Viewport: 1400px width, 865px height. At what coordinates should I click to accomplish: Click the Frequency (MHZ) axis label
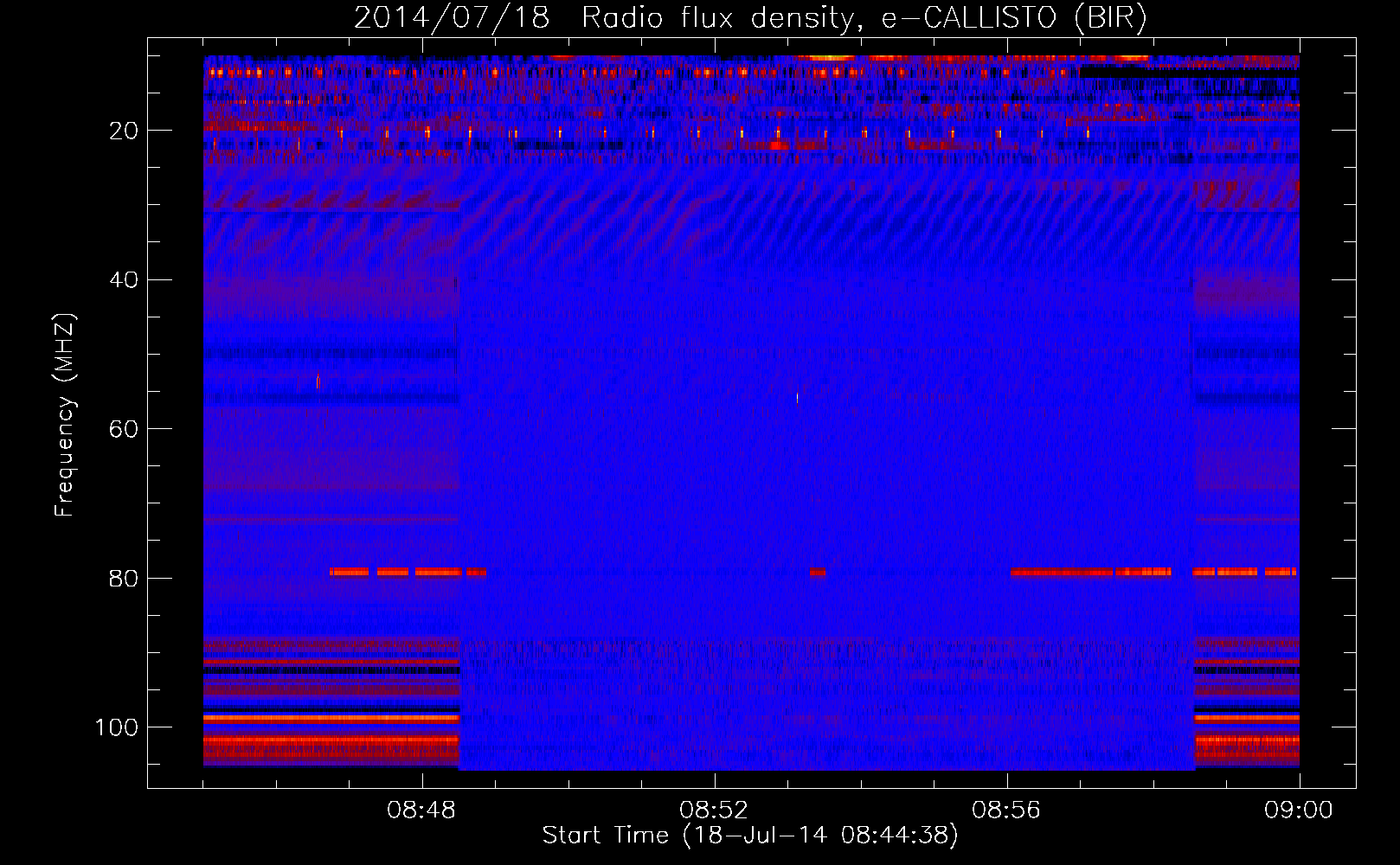tap(65, 415)
